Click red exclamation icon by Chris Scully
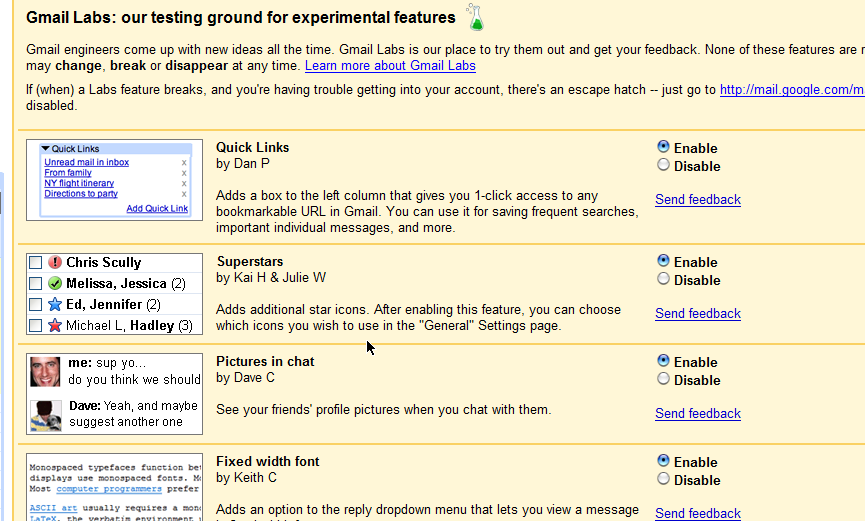 [55, 262]
